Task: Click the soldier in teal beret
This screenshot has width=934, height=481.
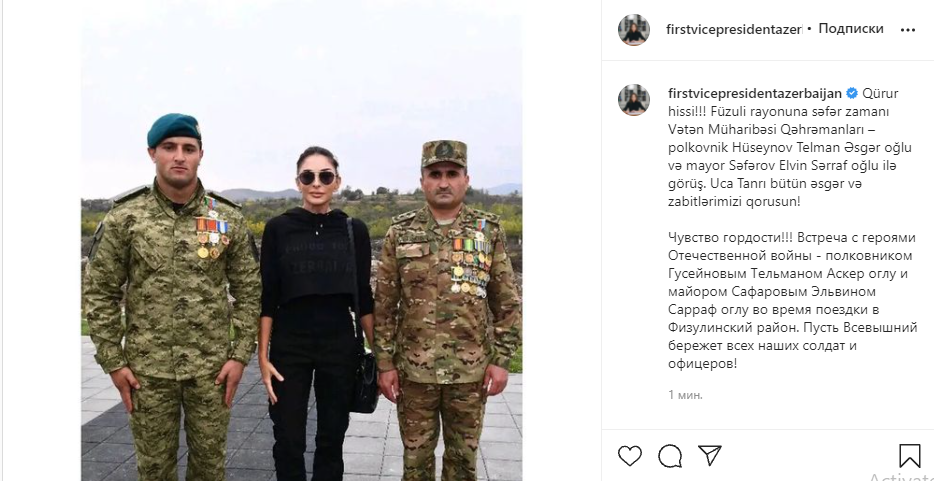Action: click(x=172, y=298)
